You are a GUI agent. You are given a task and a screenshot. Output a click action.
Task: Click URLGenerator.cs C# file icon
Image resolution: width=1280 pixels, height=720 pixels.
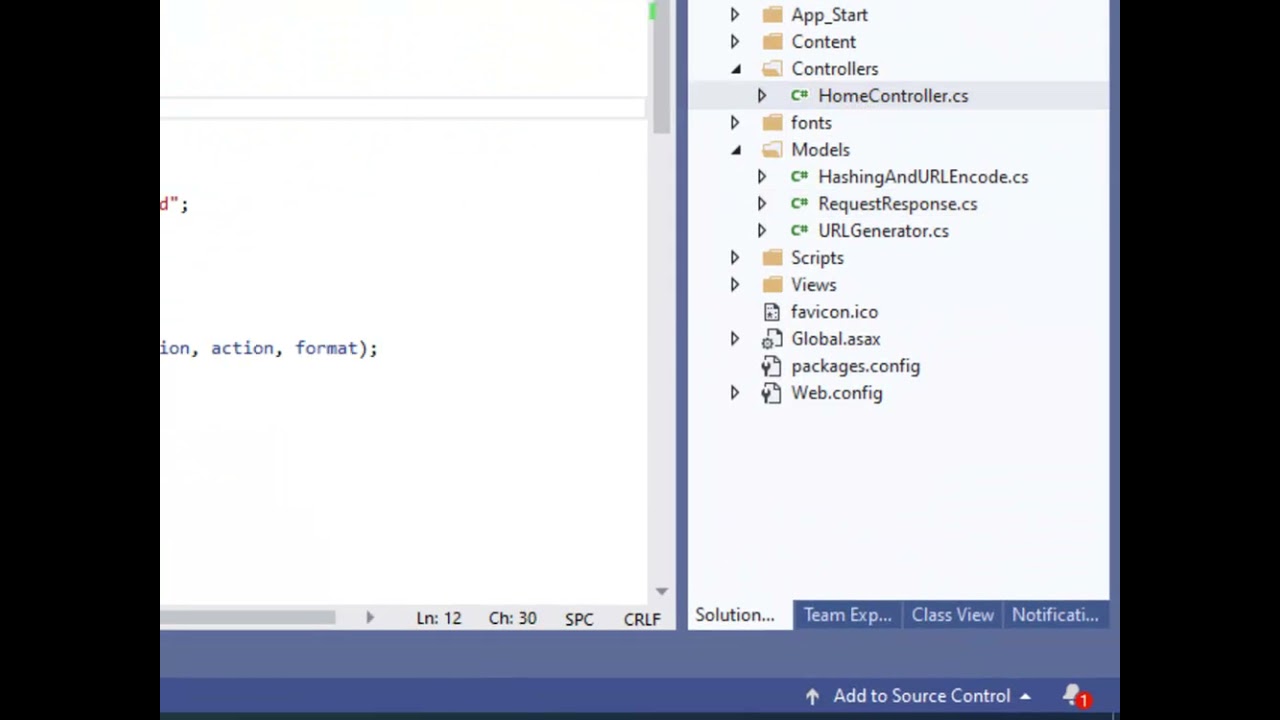coord(799,231)
